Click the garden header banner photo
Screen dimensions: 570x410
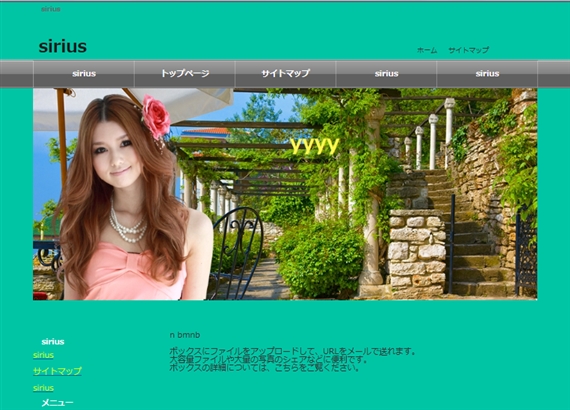click(285, 194)
